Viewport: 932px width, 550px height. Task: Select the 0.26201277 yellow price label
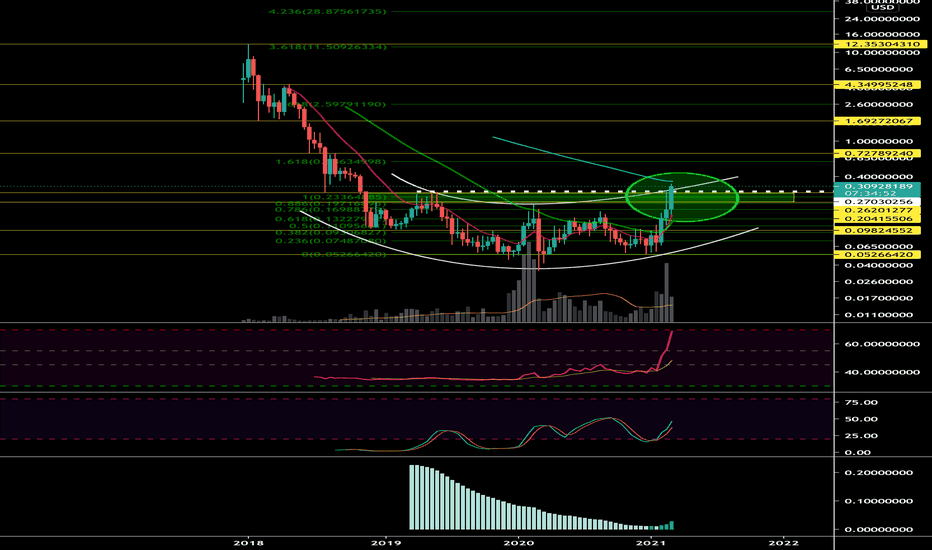pyautogui.click(x=878, y=210)
